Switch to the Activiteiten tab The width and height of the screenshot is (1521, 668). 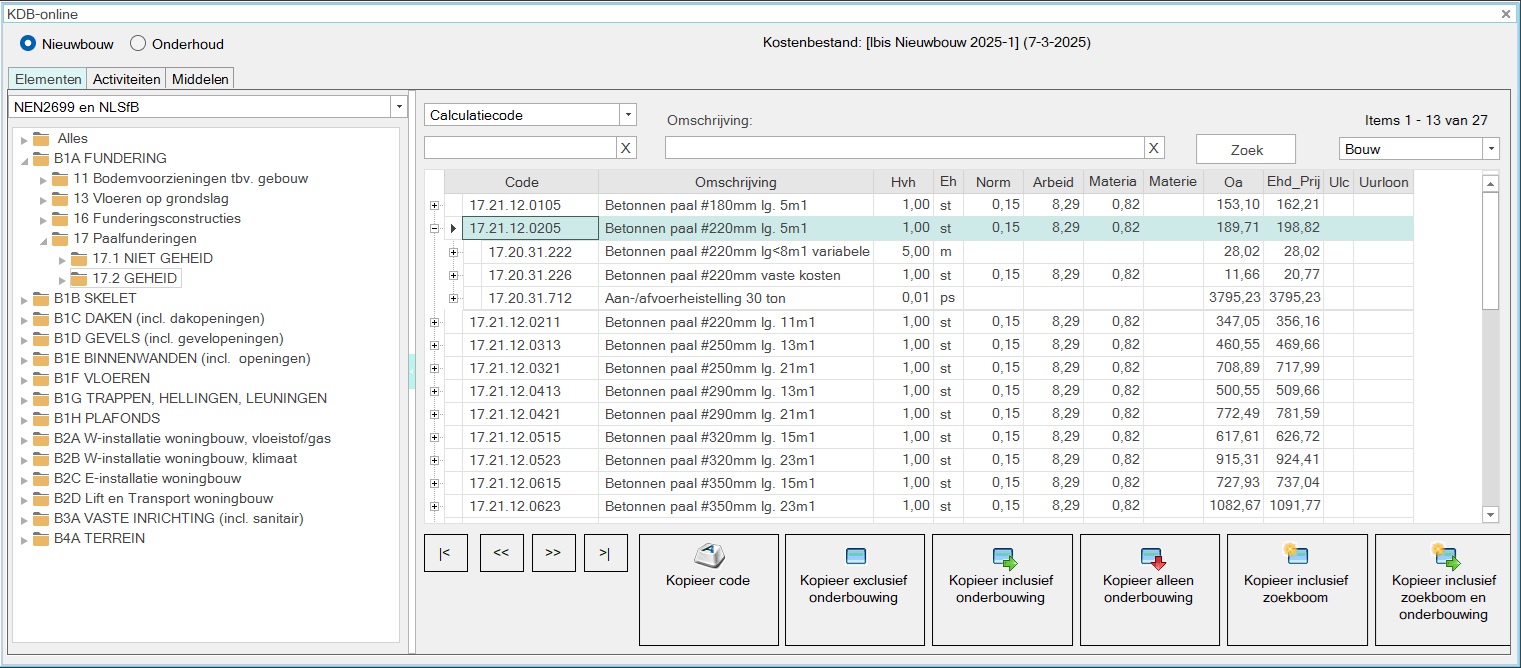click(x=127, y=79)
